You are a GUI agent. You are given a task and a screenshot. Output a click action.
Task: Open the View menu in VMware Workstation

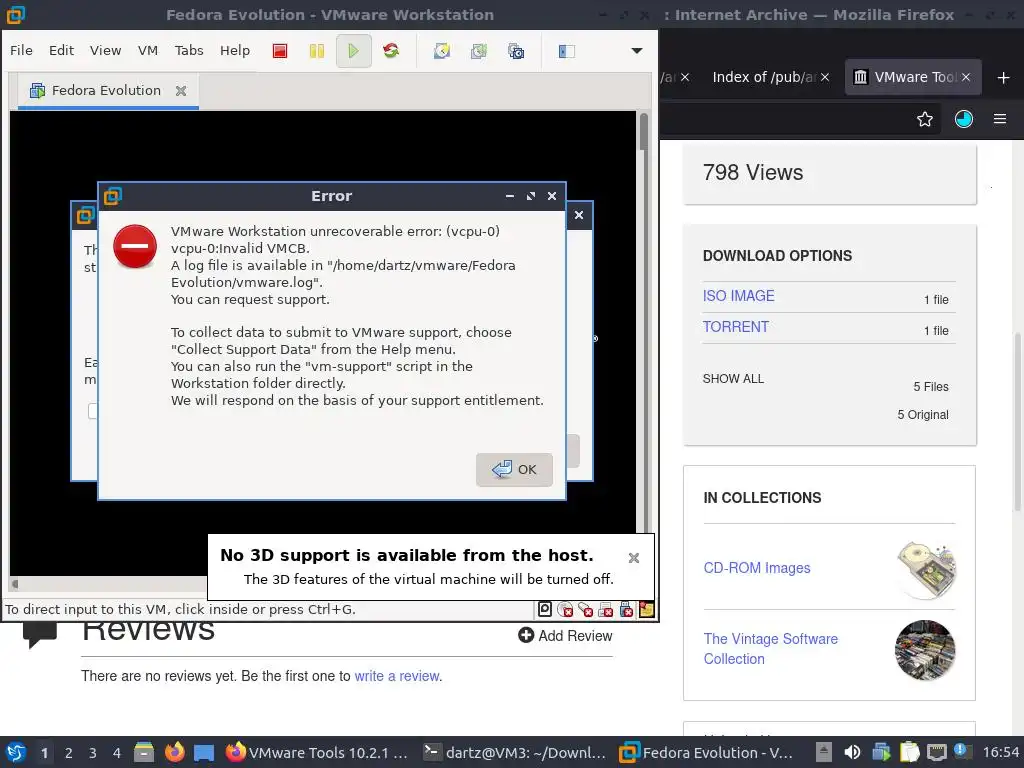click(x=105, y=50)
